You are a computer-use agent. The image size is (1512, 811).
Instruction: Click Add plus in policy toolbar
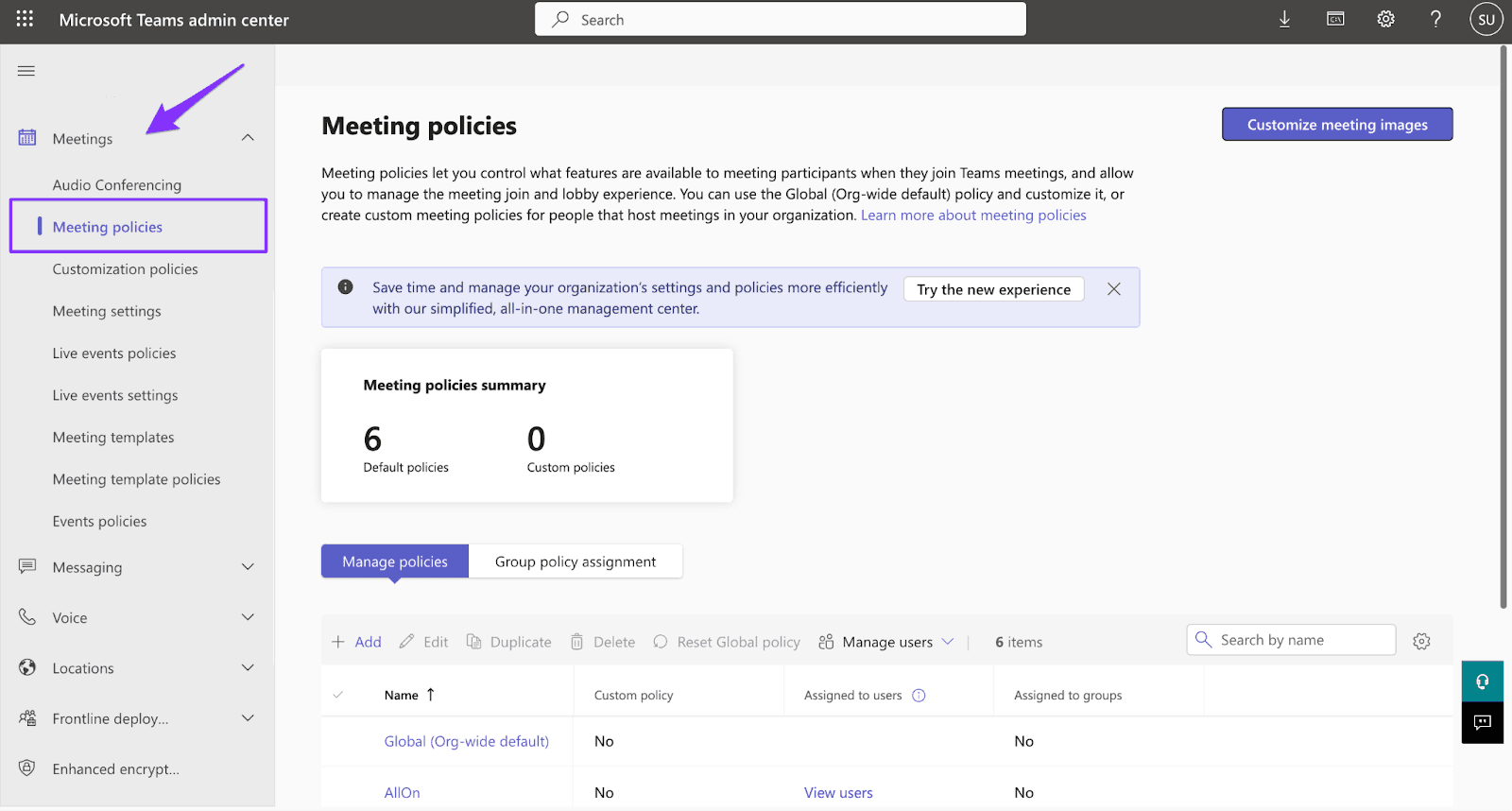click(356, 642)
